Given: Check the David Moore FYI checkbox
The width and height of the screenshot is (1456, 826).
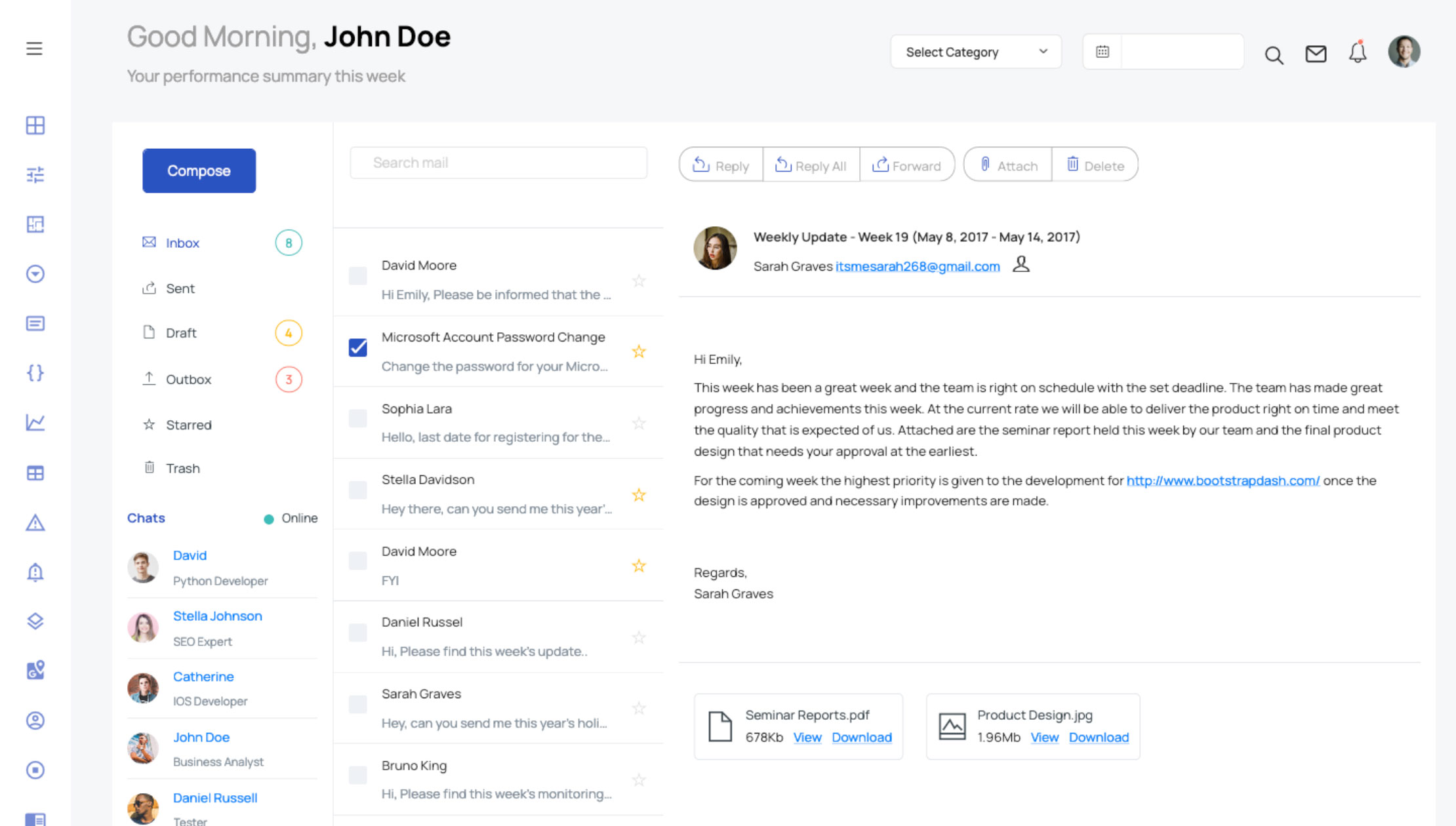Looking at the screenshot, I should coord(358,561).
